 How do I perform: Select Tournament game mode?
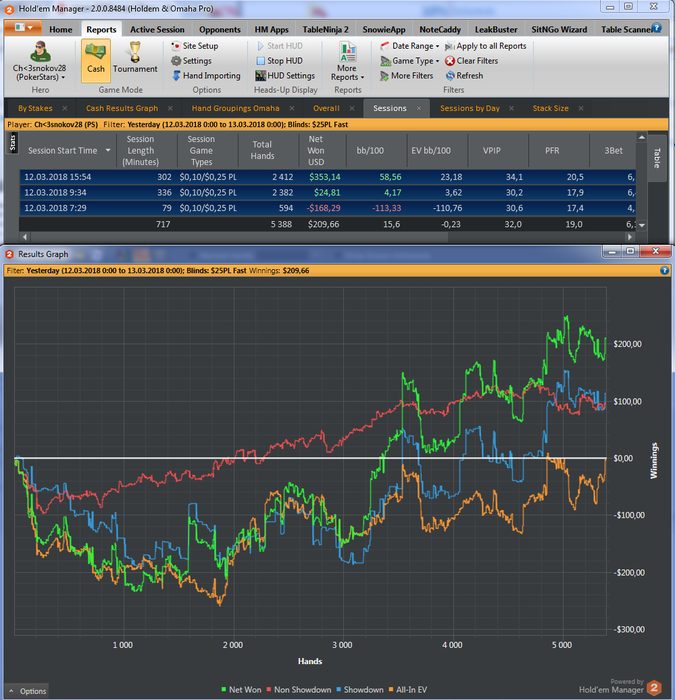(x=135, y=57)
